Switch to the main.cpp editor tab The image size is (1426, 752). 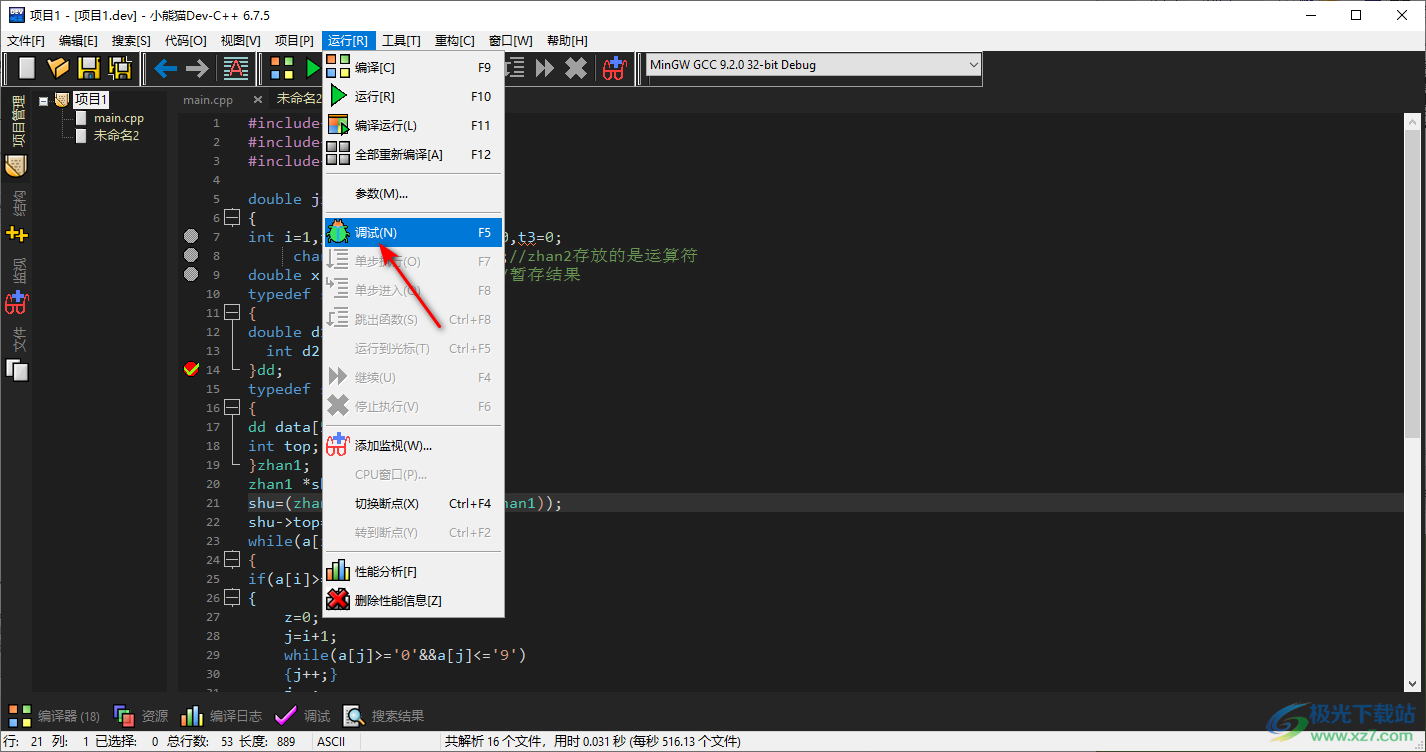point(208,100)
